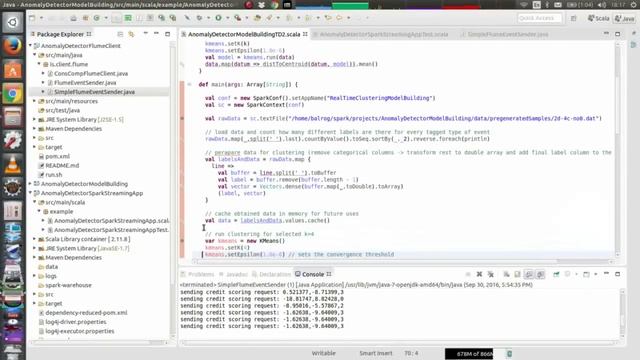Click the Open Perspective icon
Viewport: 640px width, 360px height.
tap(573, 18)
